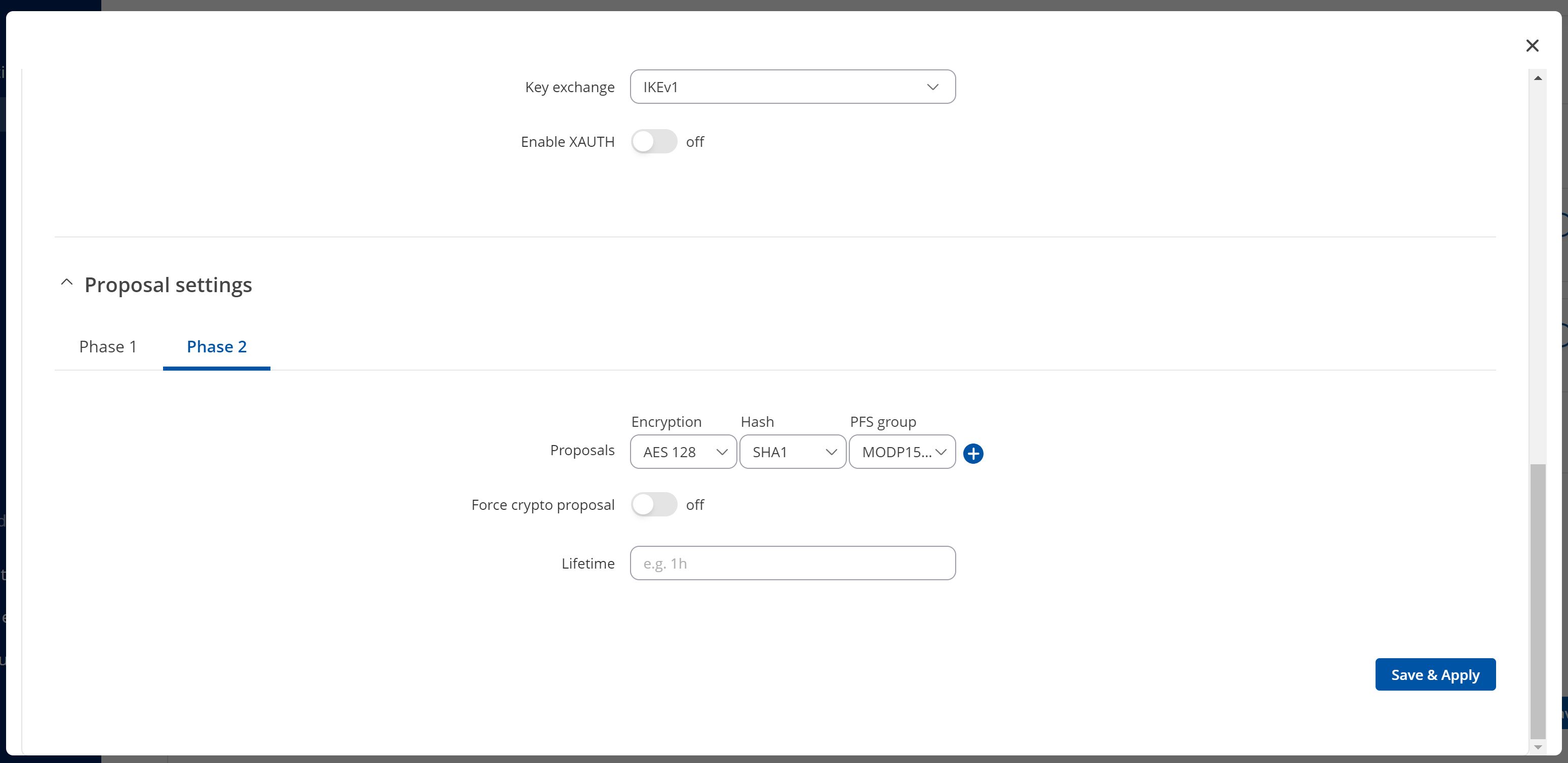The image size is (1568, 763).
Task: Click the Proposal settings heading text
Action: 168,285
